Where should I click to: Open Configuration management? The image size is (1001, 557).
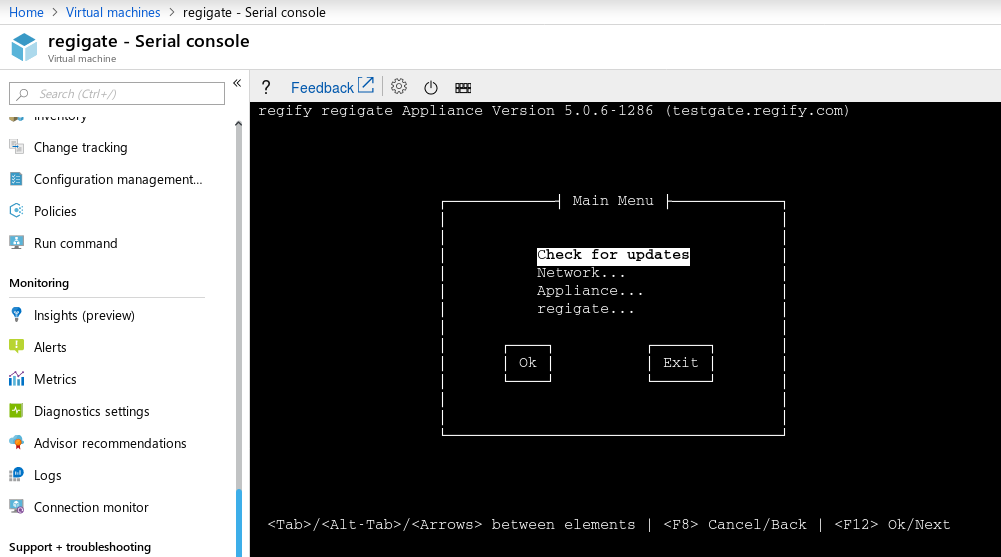pyautogui.click(x=118, y=179)
